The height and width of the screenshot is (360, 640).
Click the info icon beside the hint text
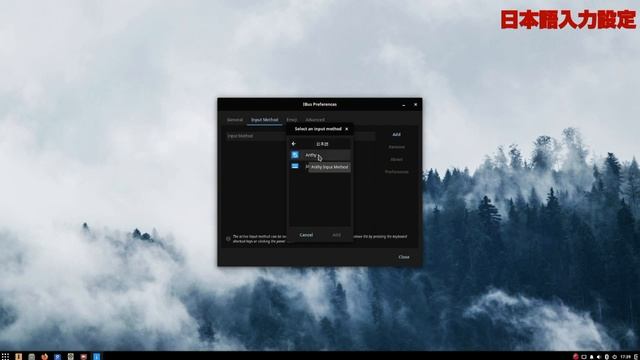[228, 239]
